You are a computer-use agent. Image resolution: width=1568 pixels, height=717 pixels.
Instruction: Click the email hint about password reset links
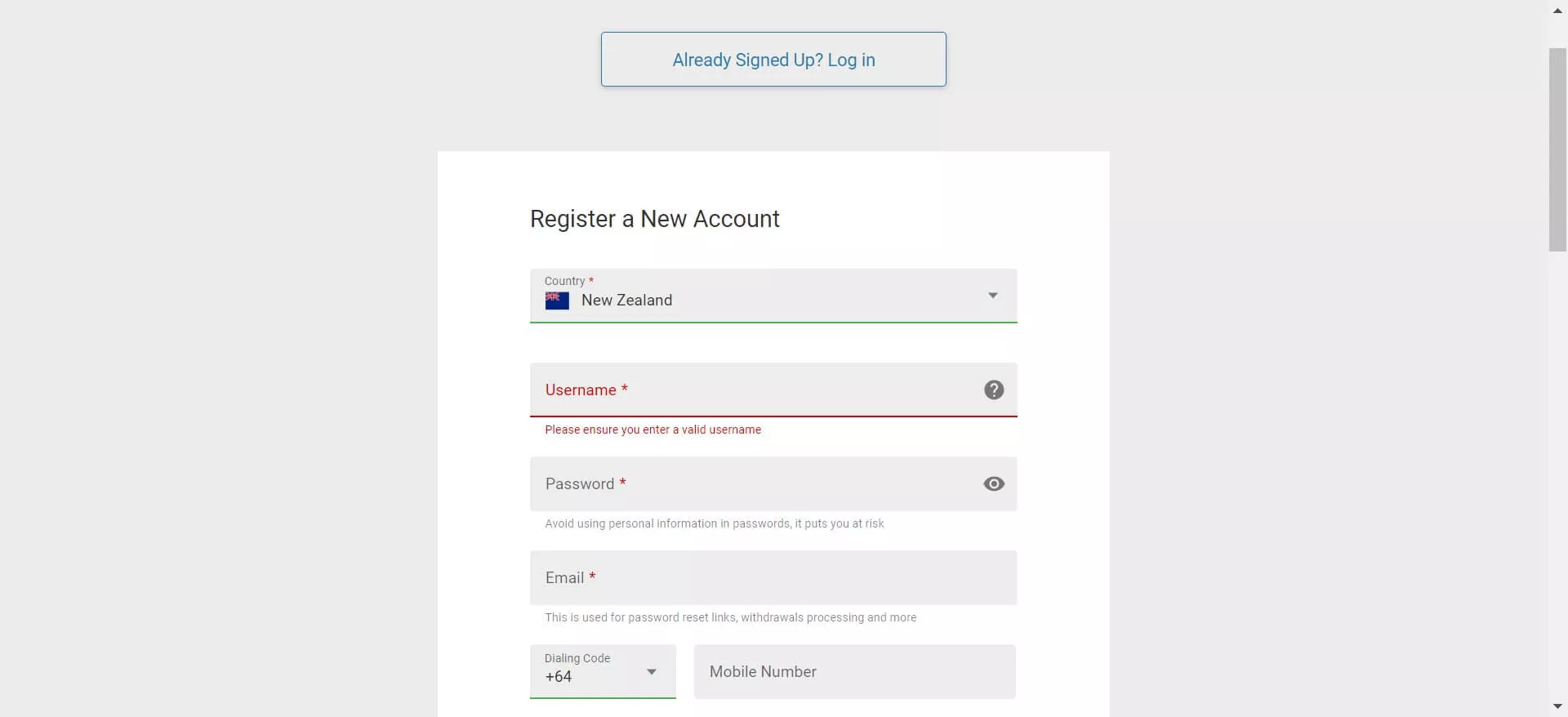coord(730,617)
